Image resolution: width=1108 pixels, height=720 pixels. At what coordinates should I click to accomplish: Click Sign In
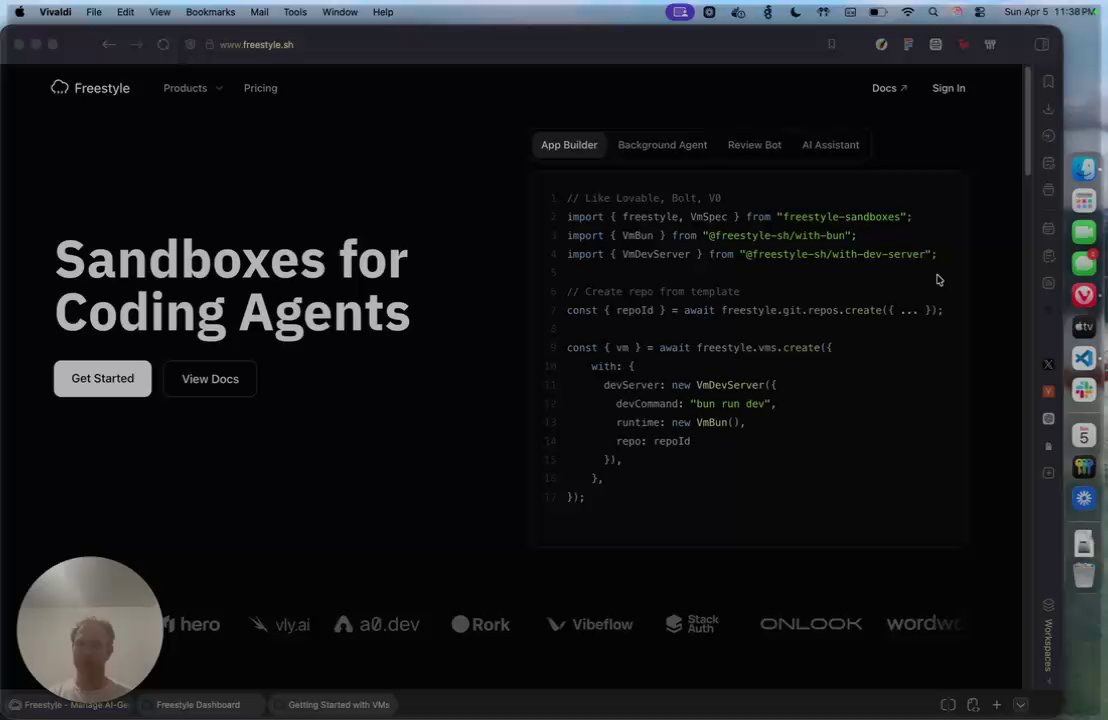948,88
